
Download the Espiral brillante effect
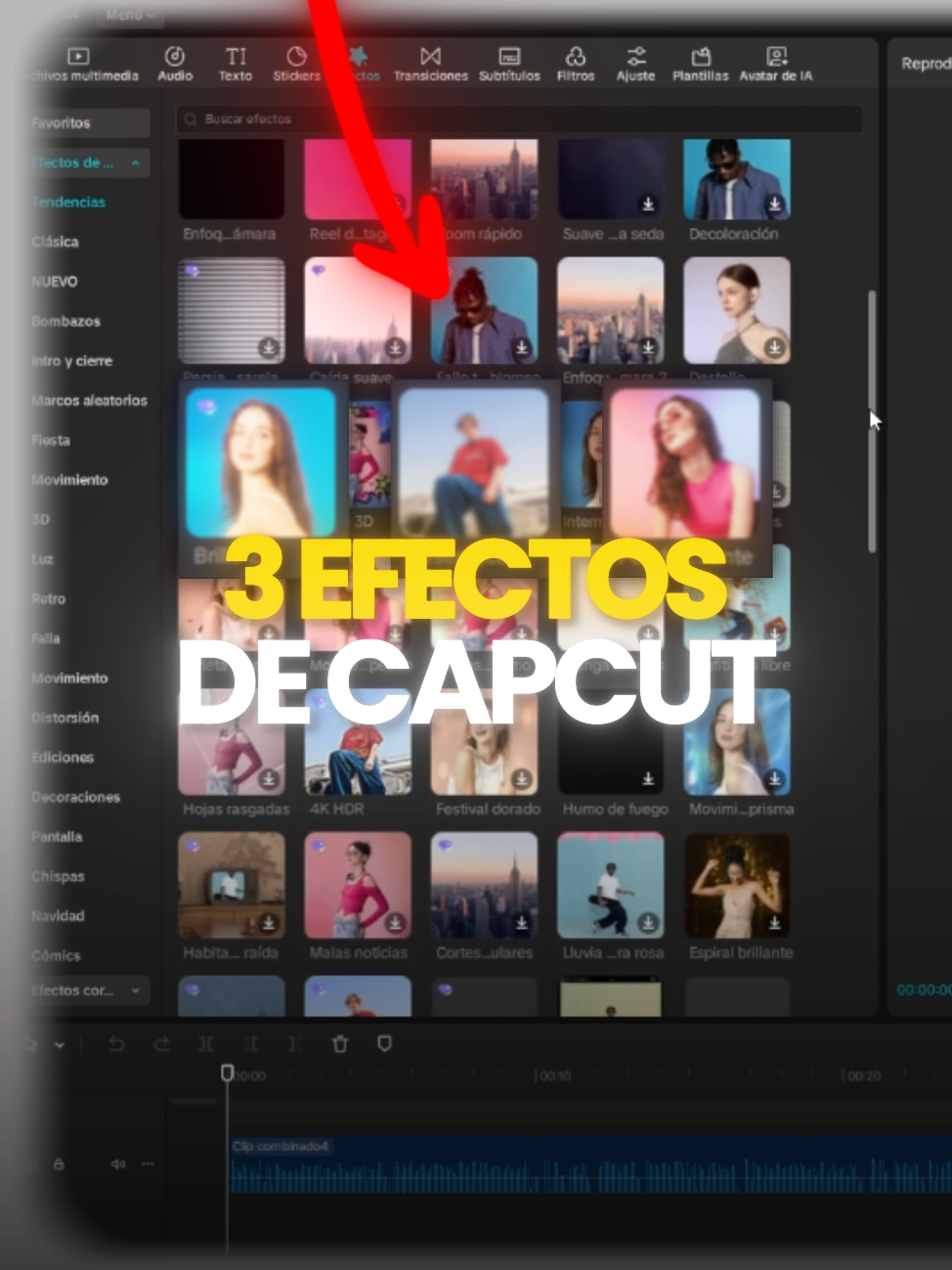(775, 923)
